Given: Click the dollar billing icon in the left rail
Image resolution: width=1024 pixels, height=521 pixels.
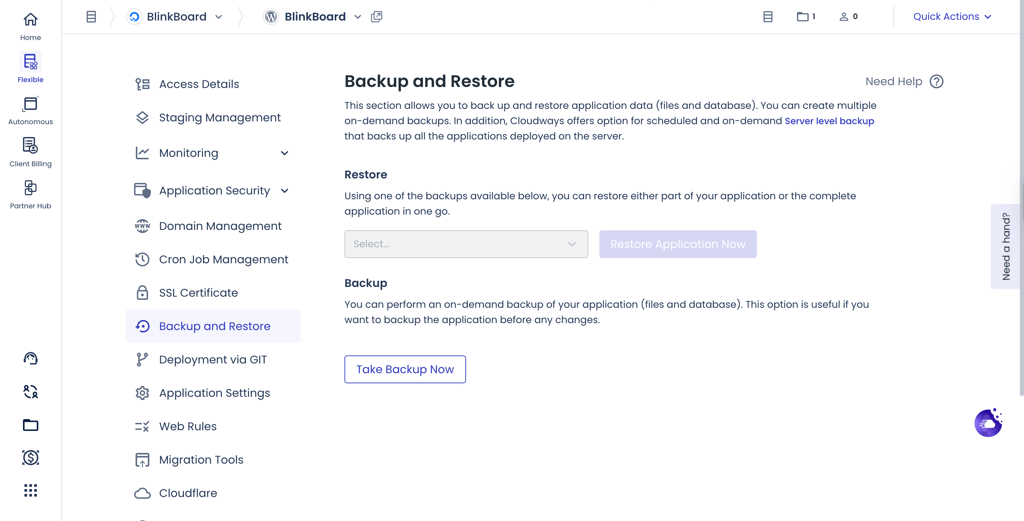Looking at the screenshot, I should pyautogui.click(x=30, y=458).
